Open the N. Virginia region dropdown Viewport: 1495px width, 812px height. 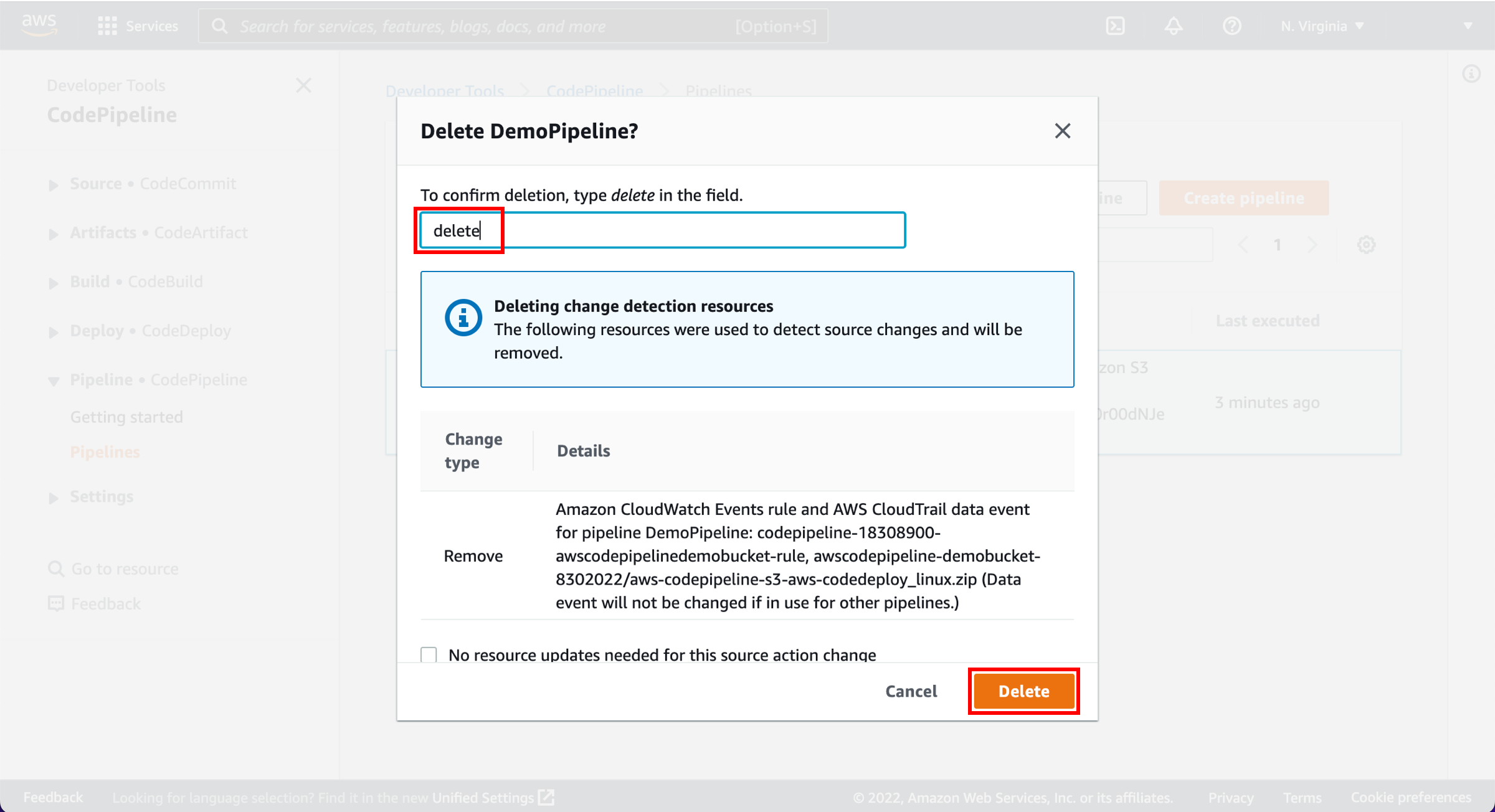1322,26
